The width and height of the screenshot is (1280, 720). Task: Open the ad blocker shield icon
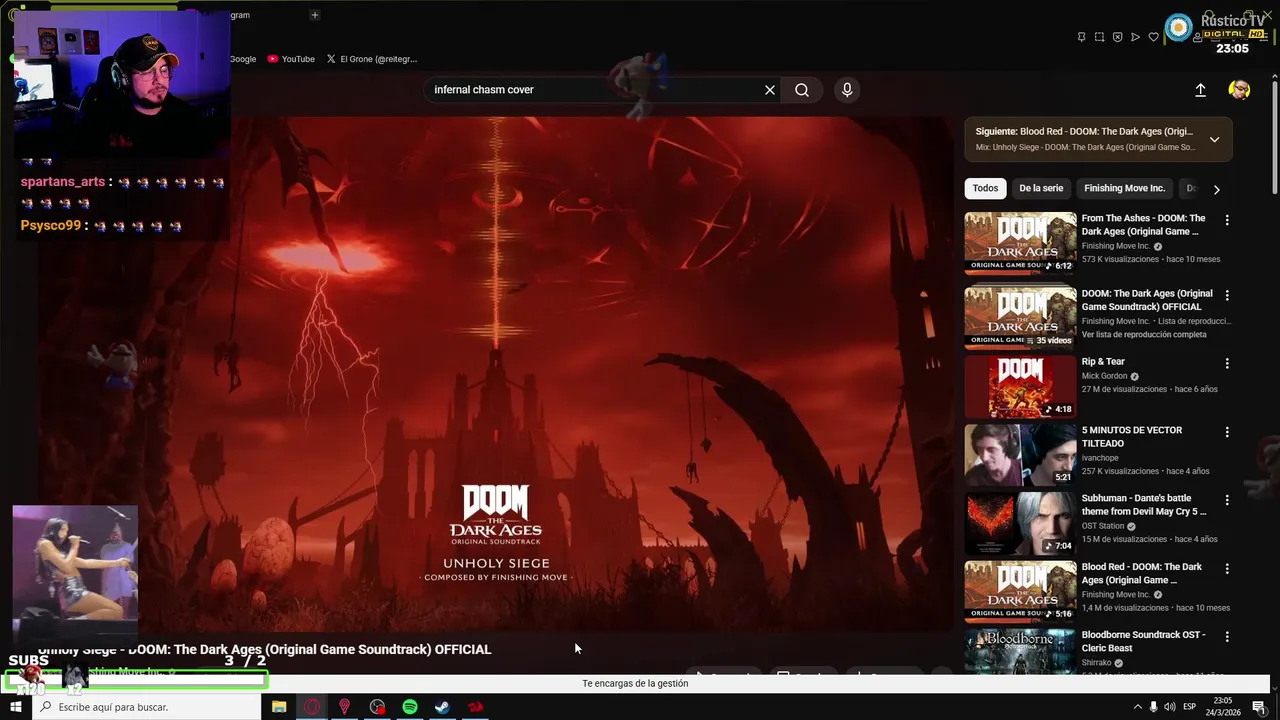coord(1117,37)
